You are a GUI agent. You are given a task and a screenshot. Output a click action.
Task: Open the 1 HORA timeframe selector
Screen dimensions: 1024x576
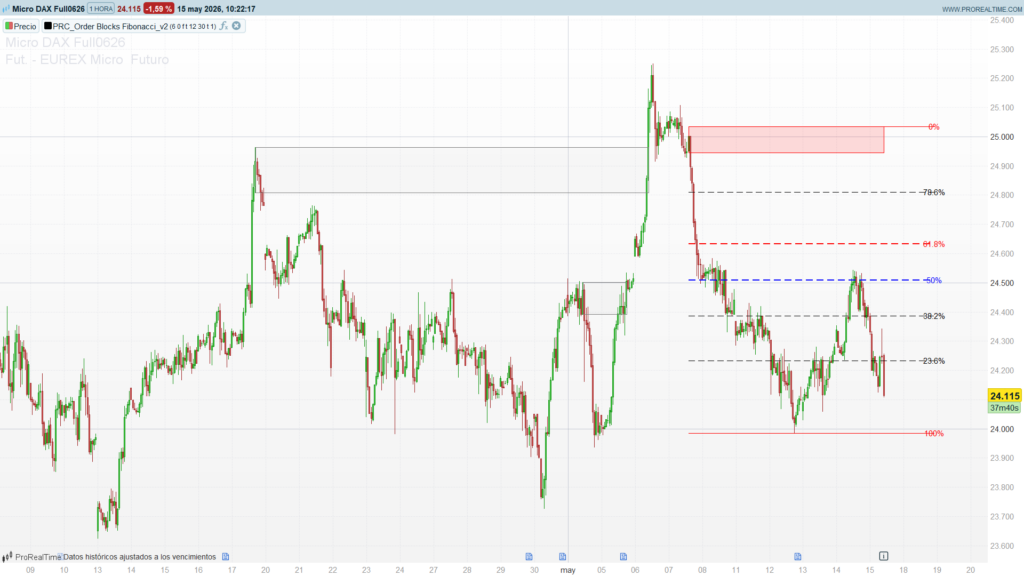click(101, 9)
